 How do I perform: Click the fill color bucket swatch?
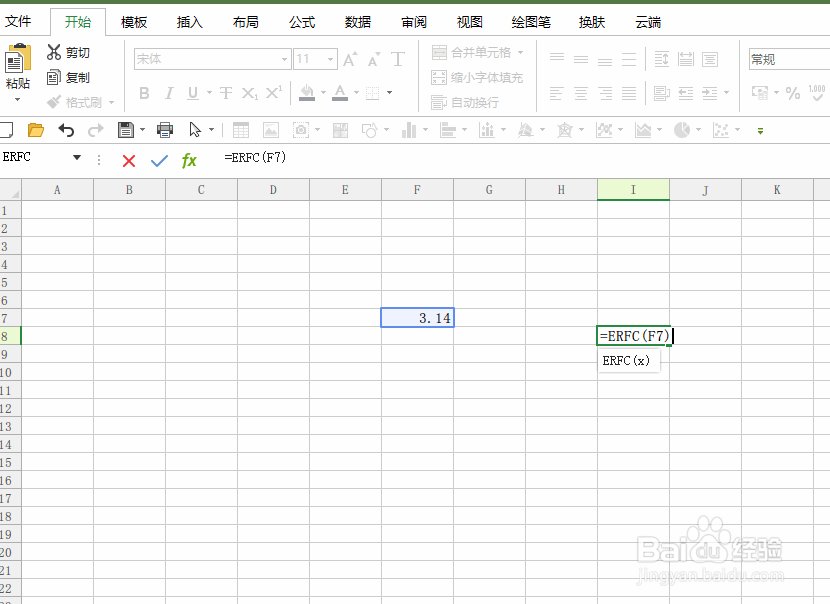coord(307,93)
